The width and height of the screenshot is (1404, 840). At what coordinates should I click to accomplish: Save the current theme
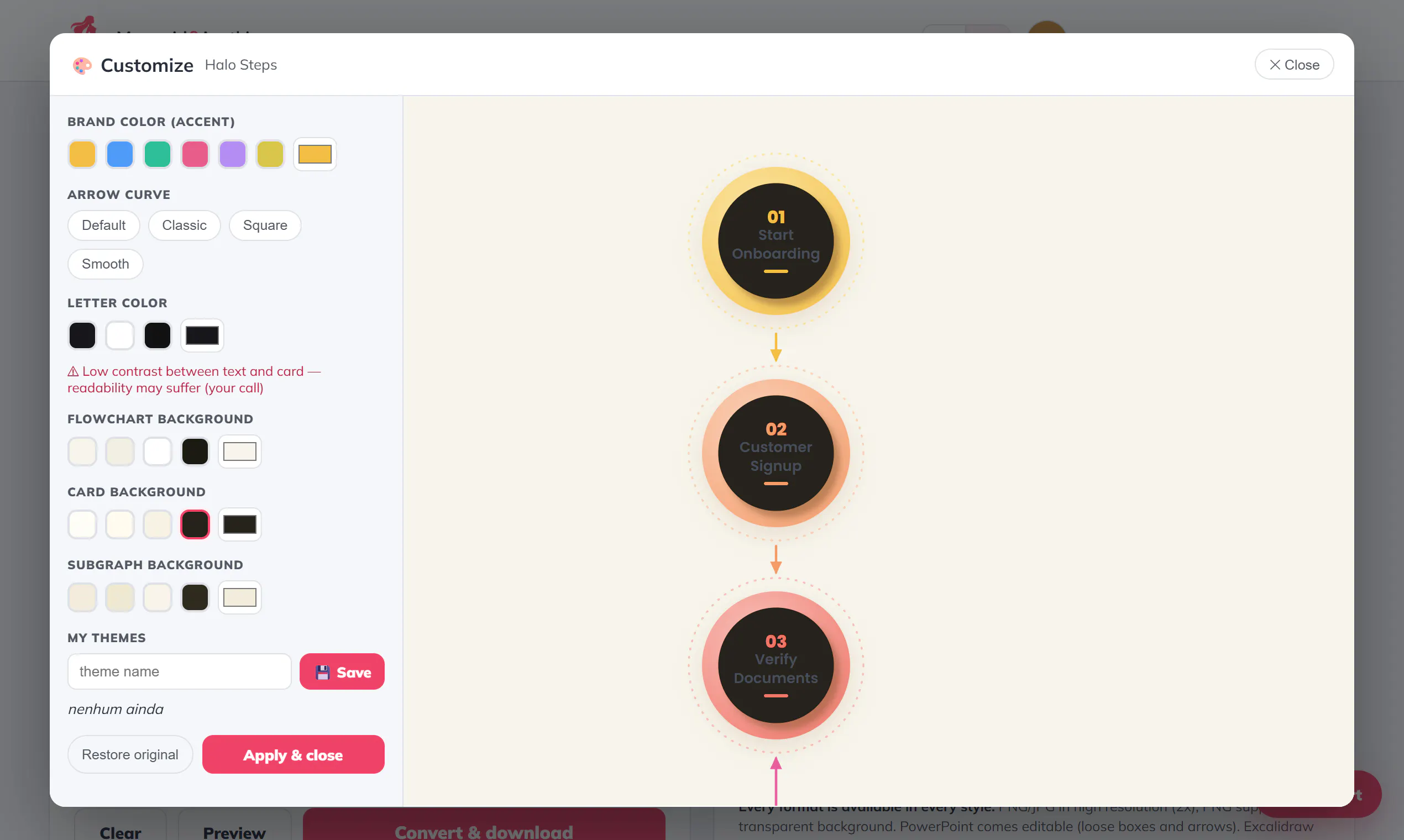tap(342, 672)
